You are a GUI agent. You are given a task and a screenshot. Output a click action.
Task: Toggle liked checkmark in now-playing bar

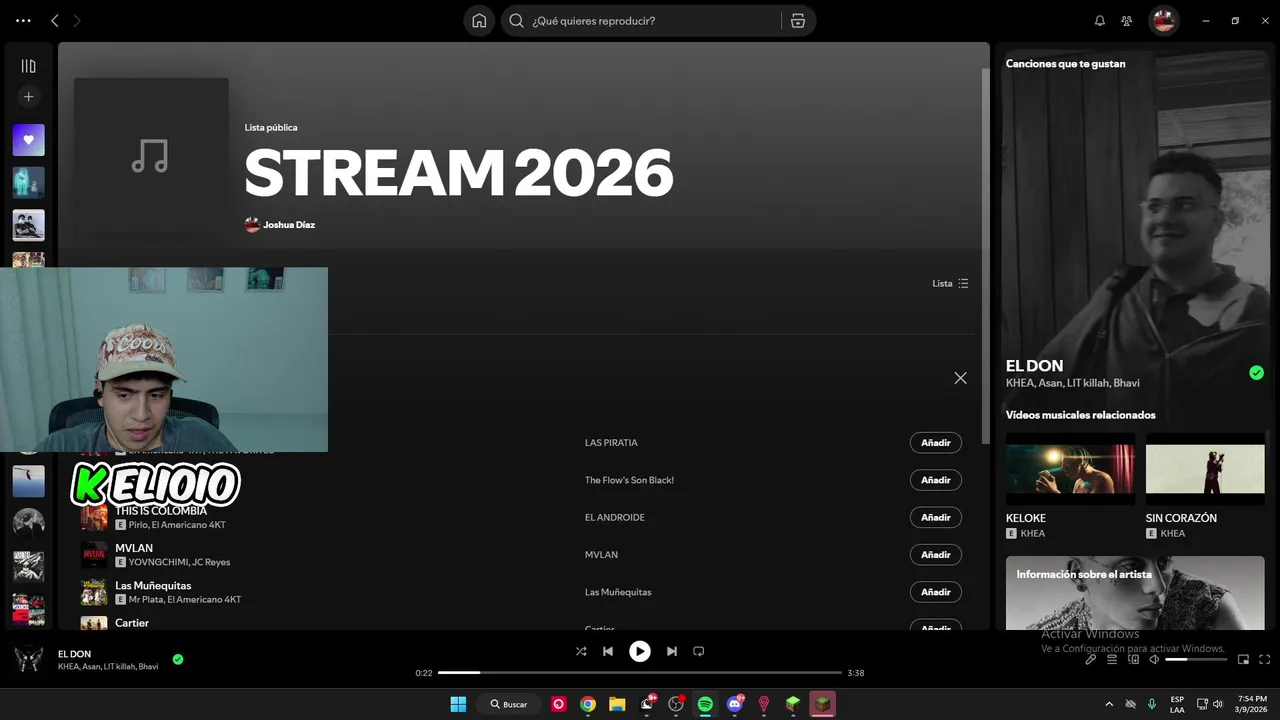[178, 659]
